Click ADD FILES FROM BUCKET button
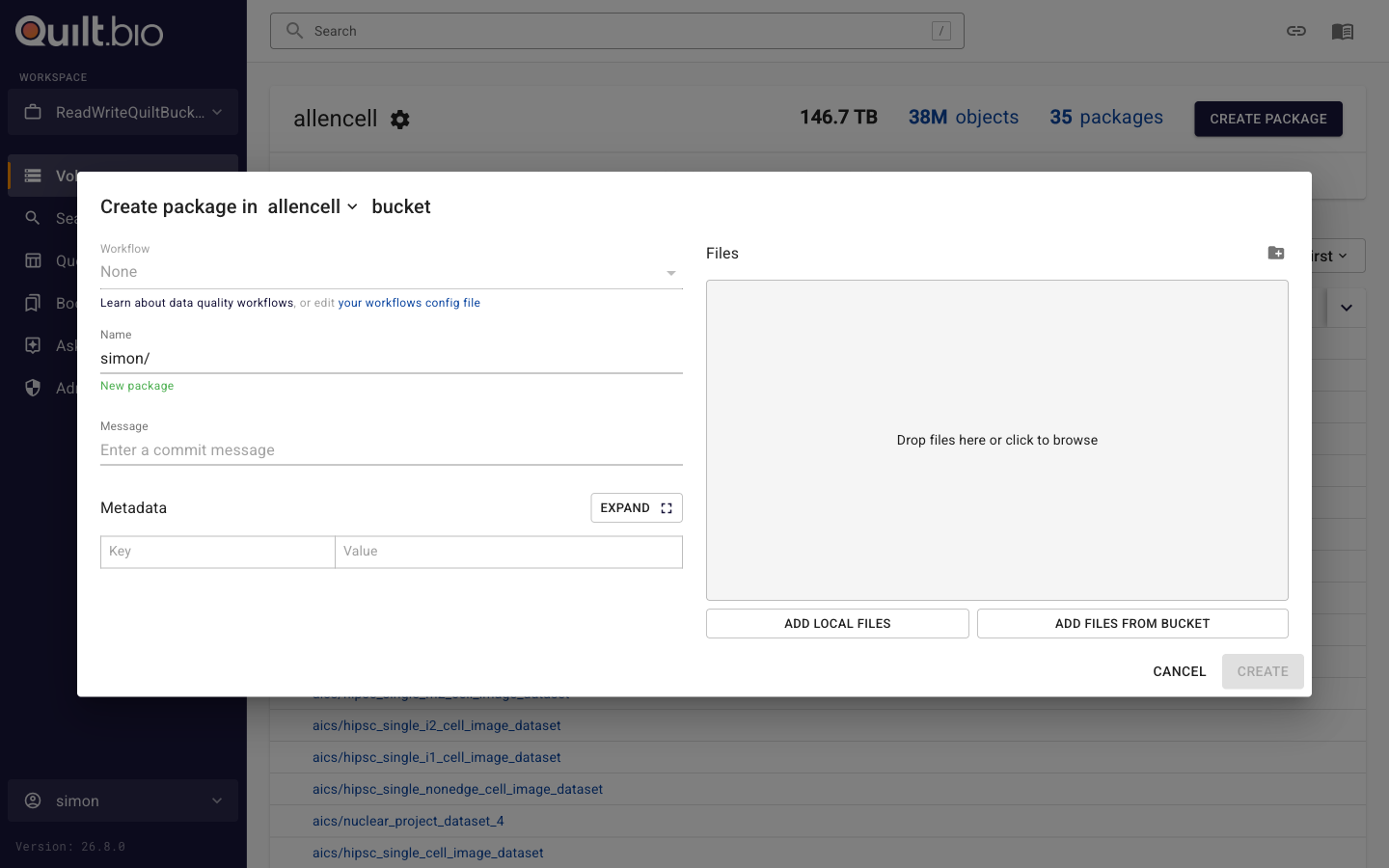The width and height of the screenshot is (1389, 868). pos(1132,624)
